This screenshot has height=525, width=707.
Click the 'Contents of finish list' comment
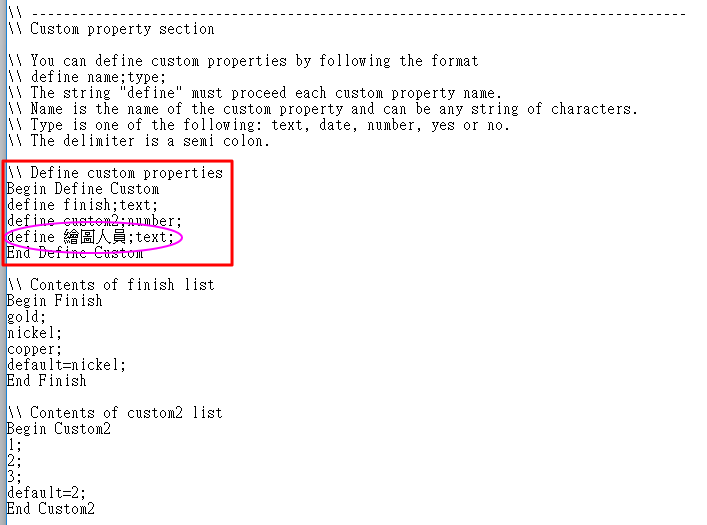pyautogui.click(x=111, y=285)
